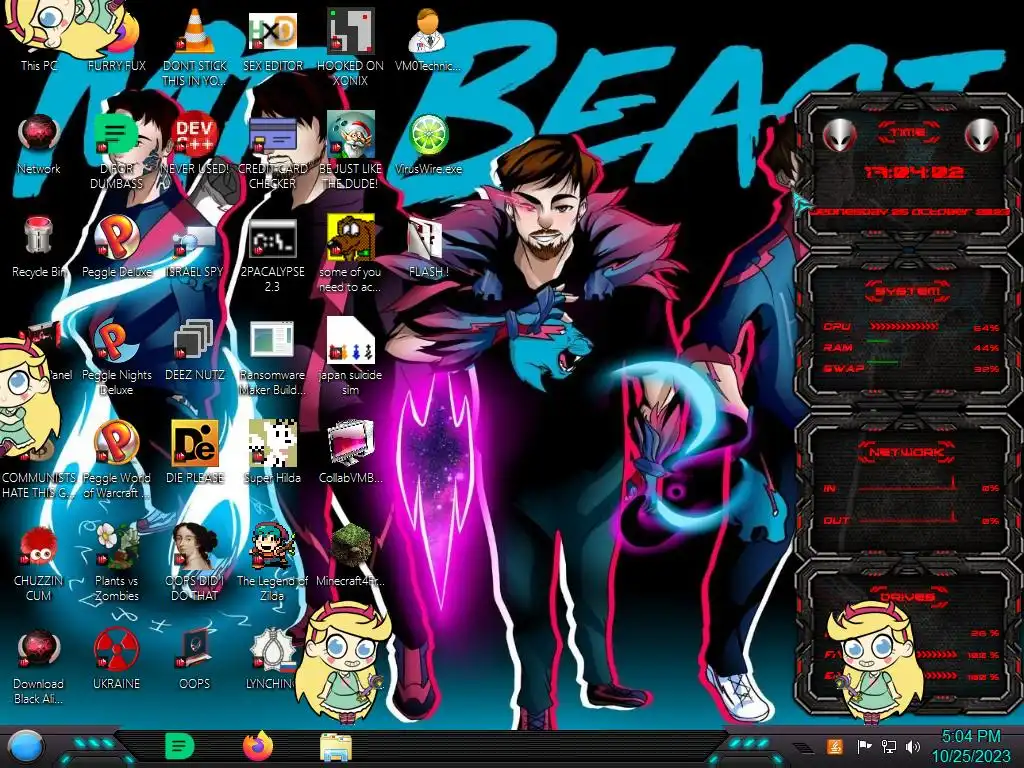Click the network status tray icon
The width and height of the screenshot is (1024, 768).
(888, 746)
